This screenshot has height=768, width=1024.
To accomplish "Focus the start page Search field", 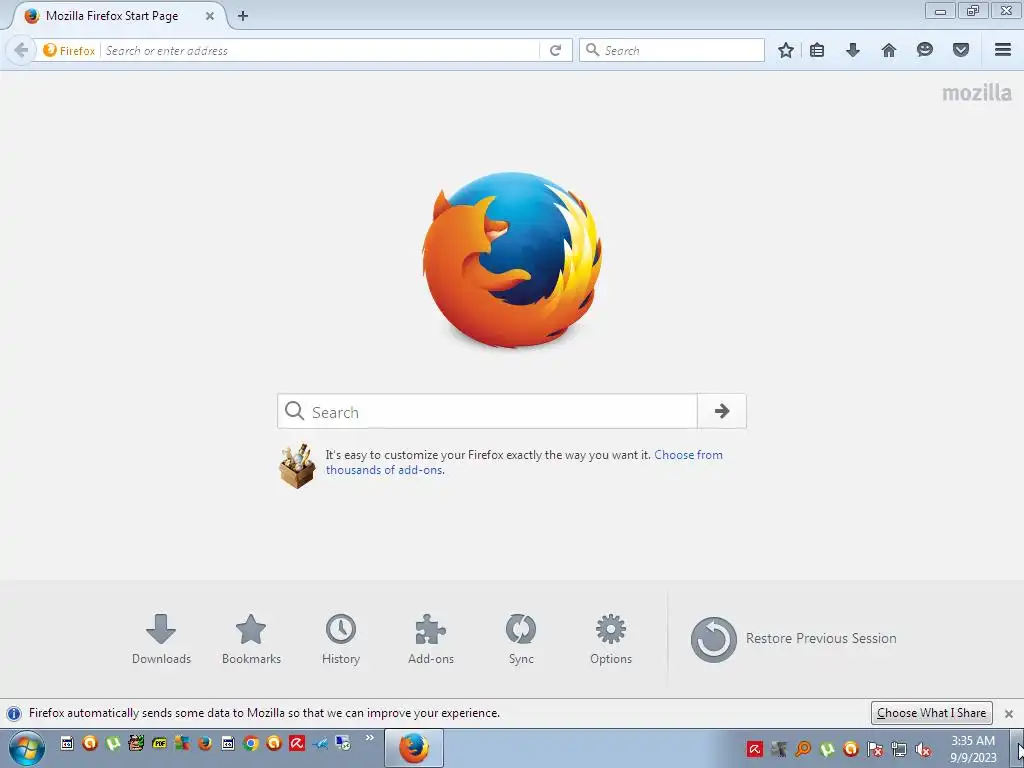I will click(487, 411).
